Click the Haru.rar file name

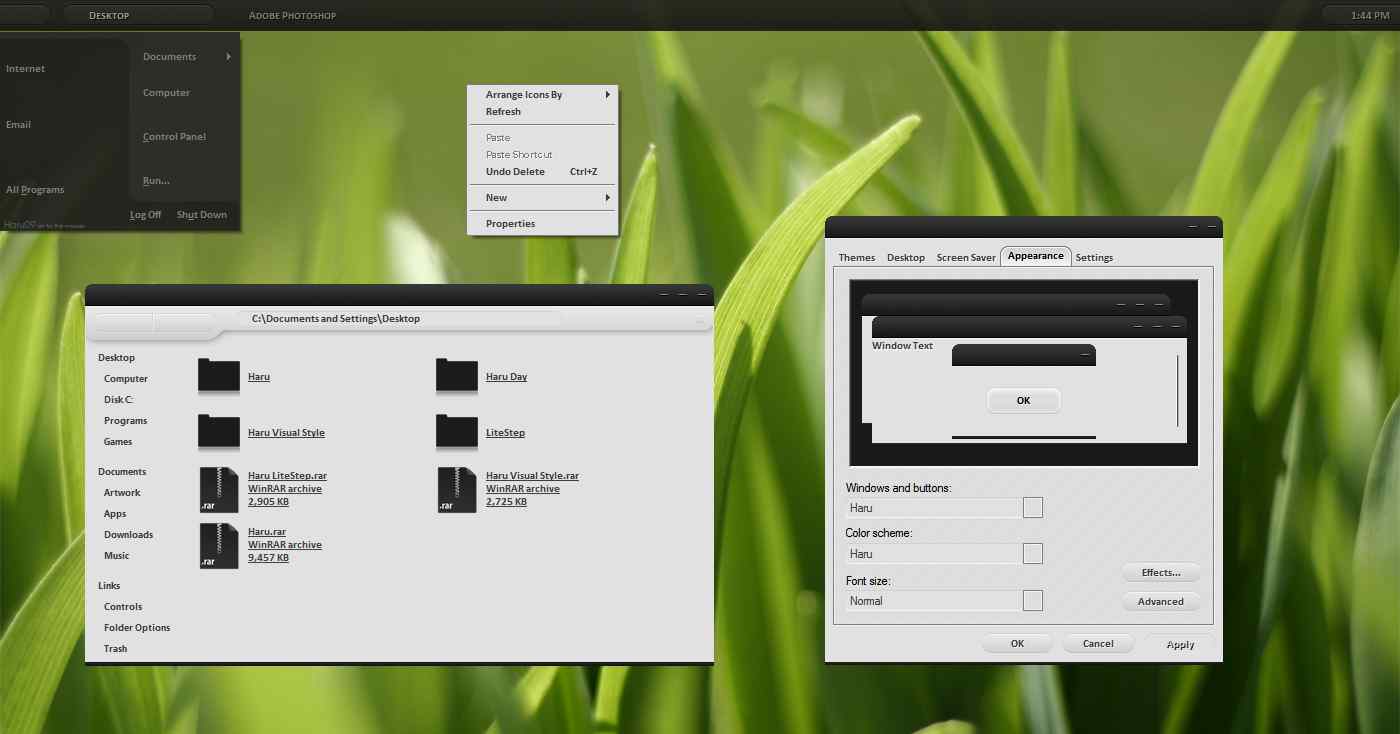click(267, 532)
